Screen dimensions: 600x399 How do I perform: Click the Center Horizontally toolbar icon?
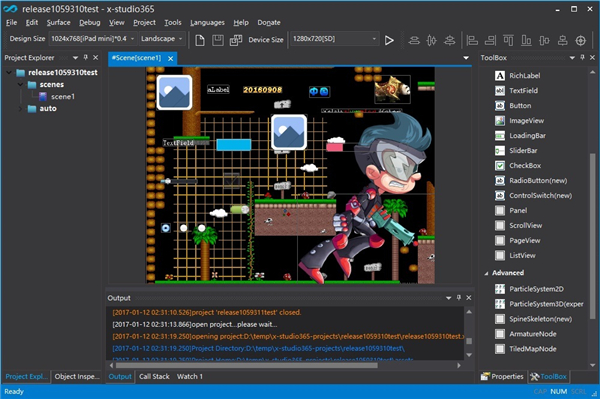544,40
